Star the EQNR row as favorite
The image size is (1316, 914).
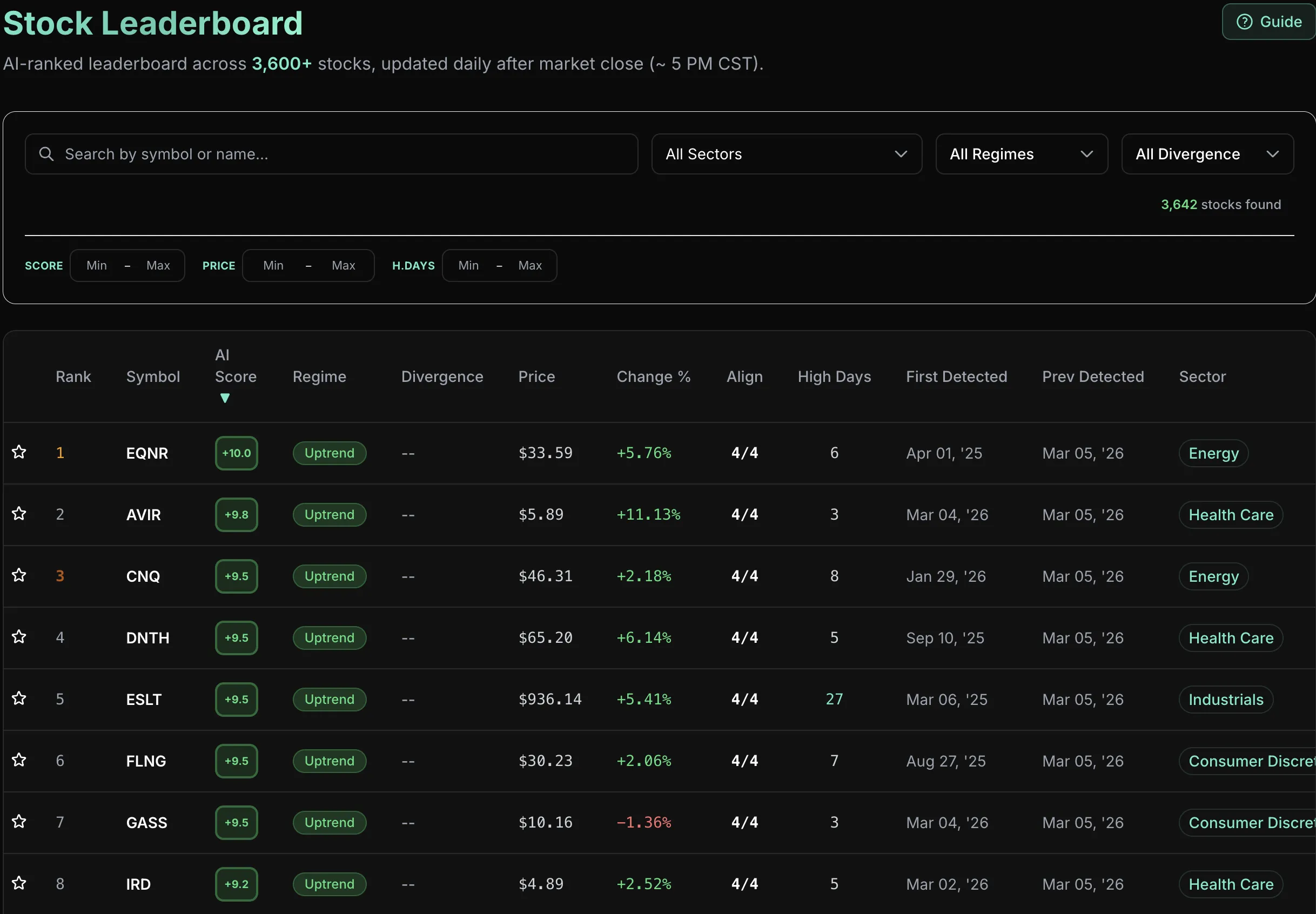coord(19,453)
